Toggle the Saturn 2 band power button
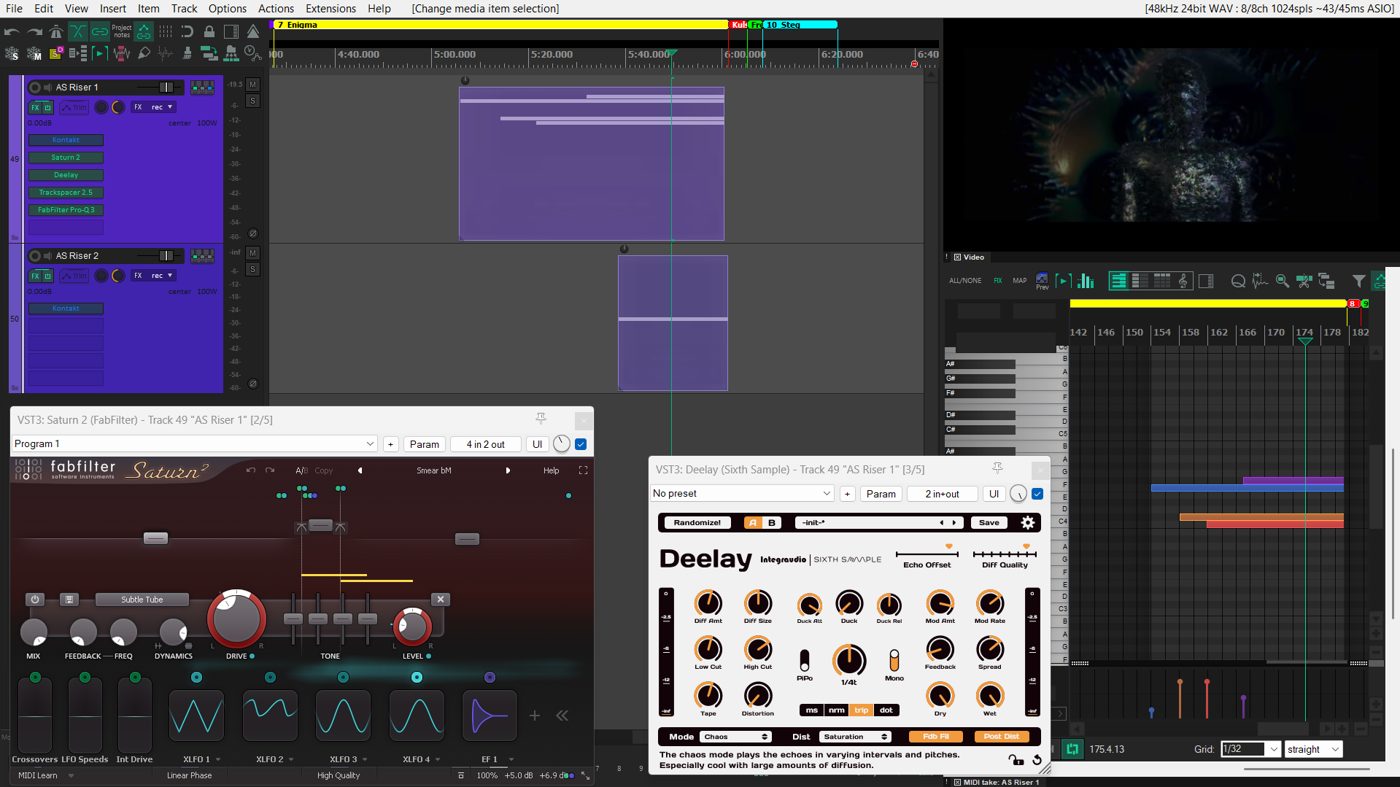1400x787 pixels. [35, 600]
